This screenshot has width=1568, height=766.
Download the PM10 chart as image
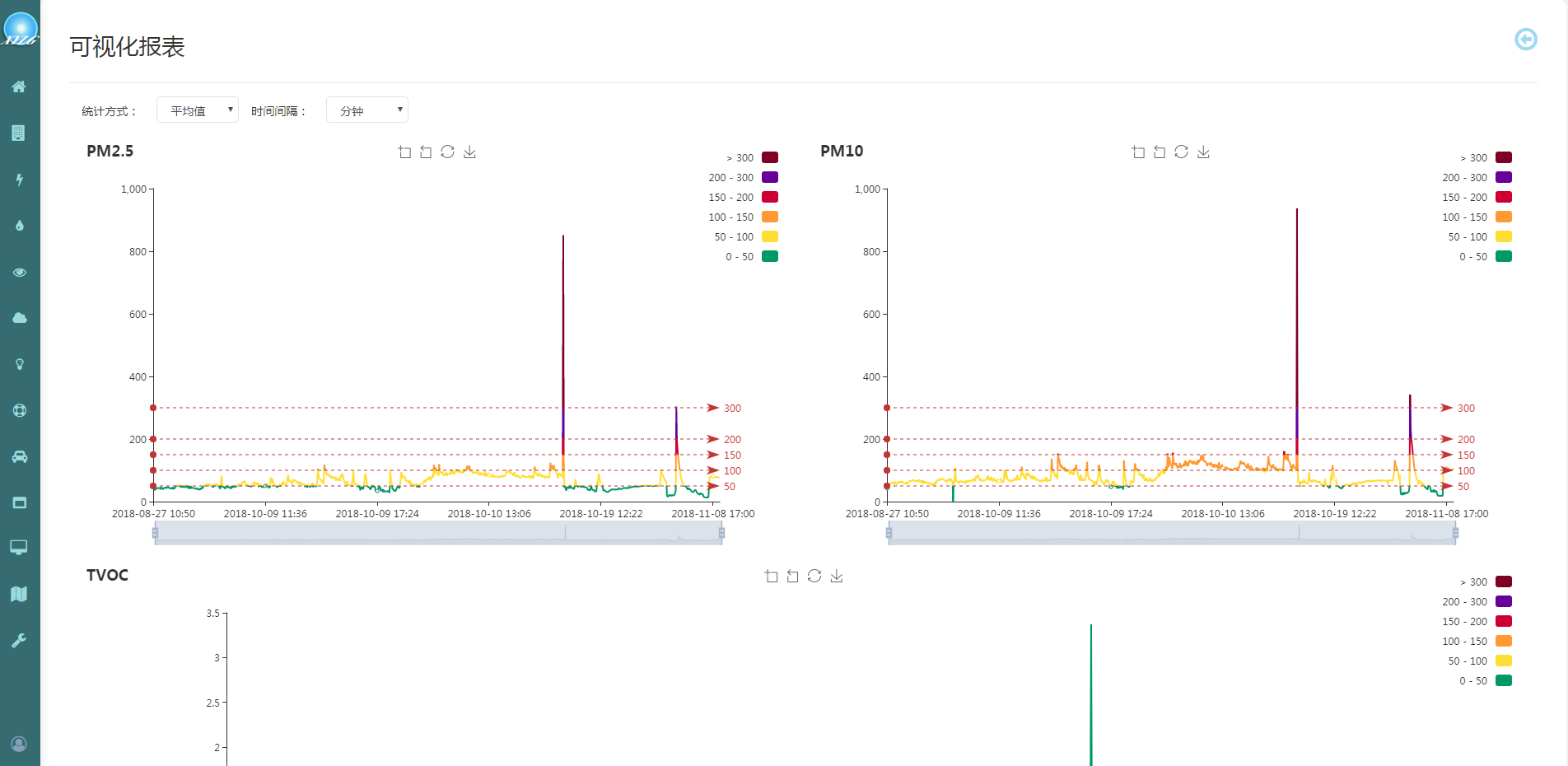click(1203, 152)
